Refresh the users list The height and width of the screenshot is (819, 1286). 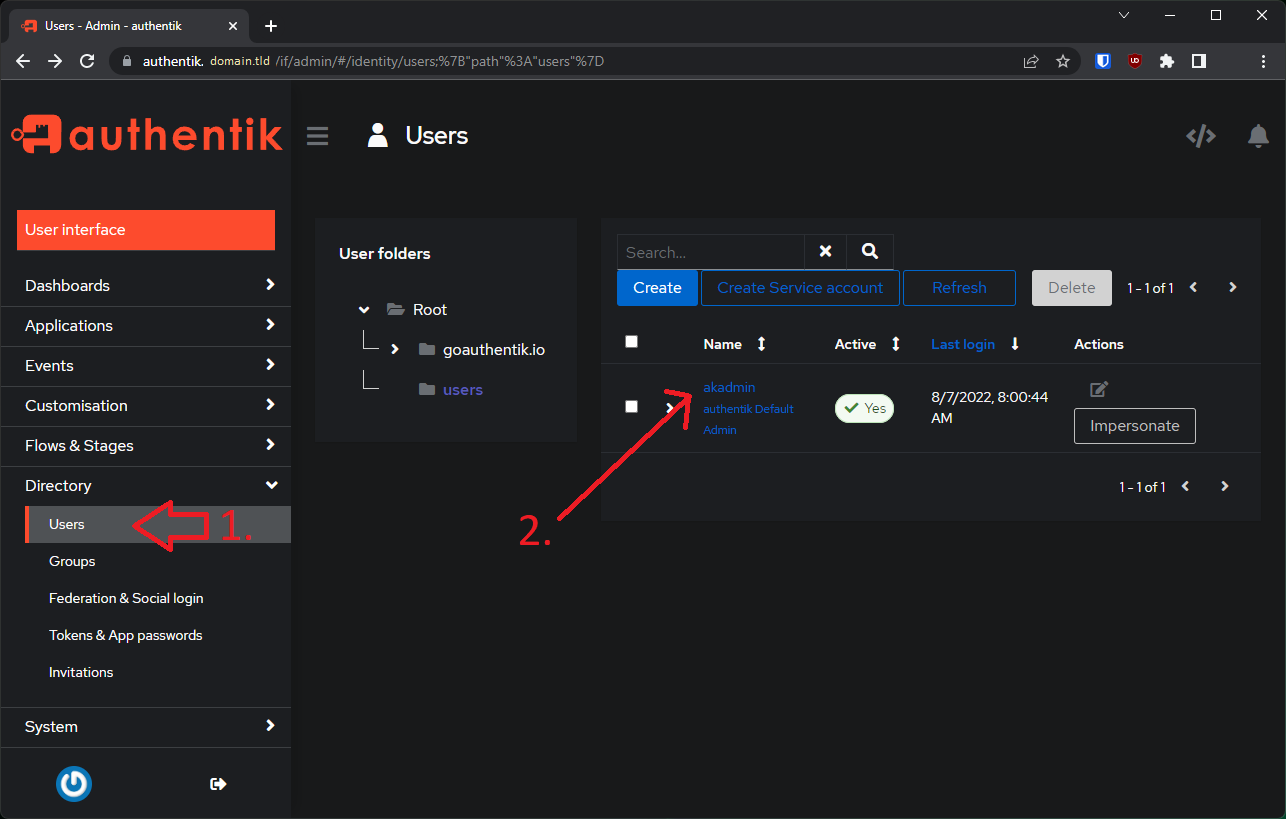[959, 288]
